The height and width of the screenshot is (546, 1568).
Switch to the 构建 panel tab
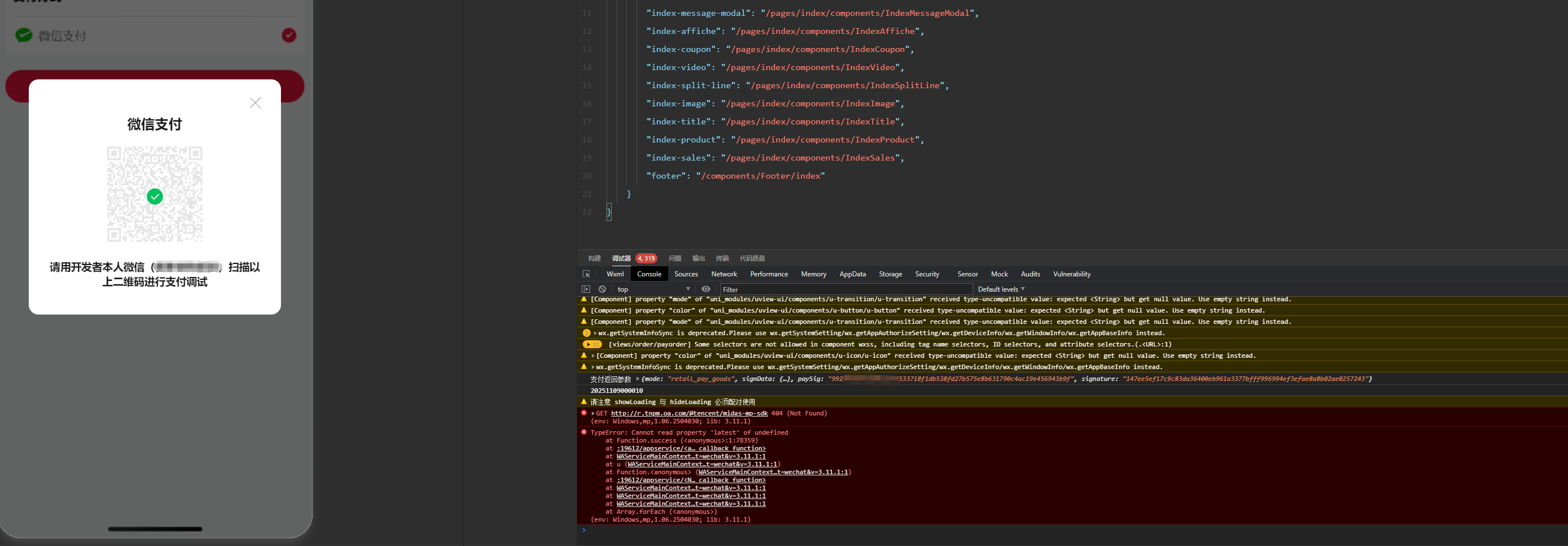click(594, 258)
